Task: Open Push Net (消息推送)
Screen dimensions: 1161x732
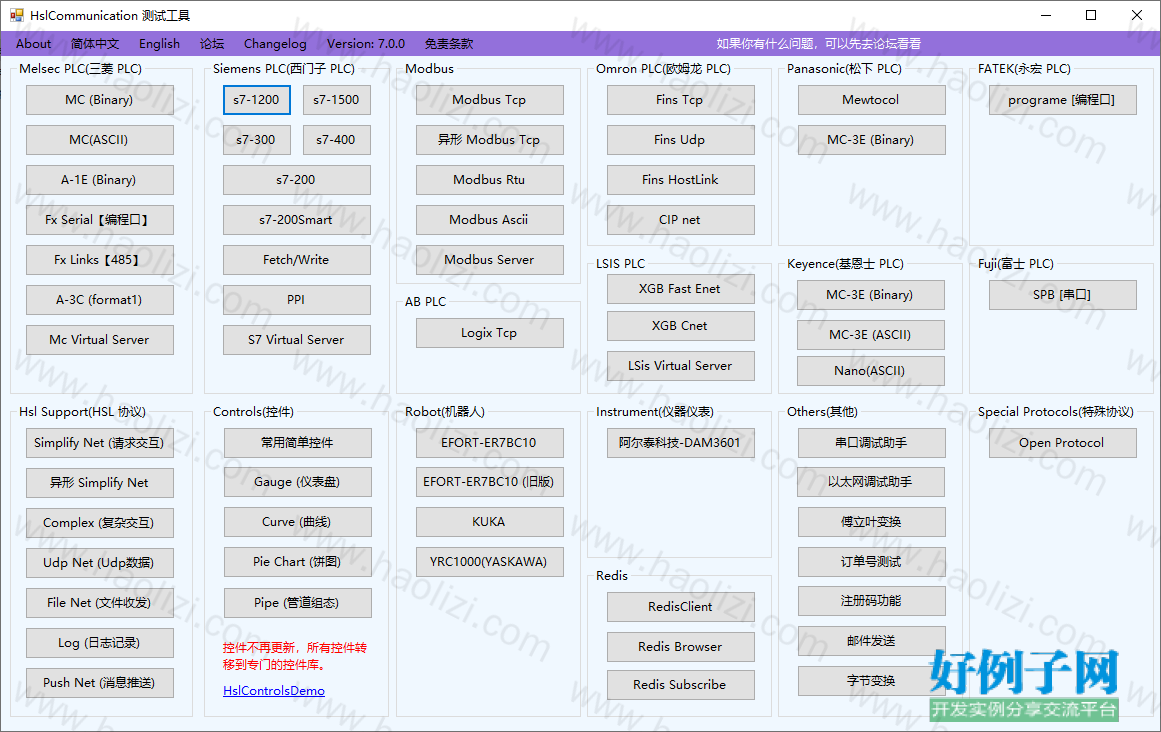Action: pos(100,682)
